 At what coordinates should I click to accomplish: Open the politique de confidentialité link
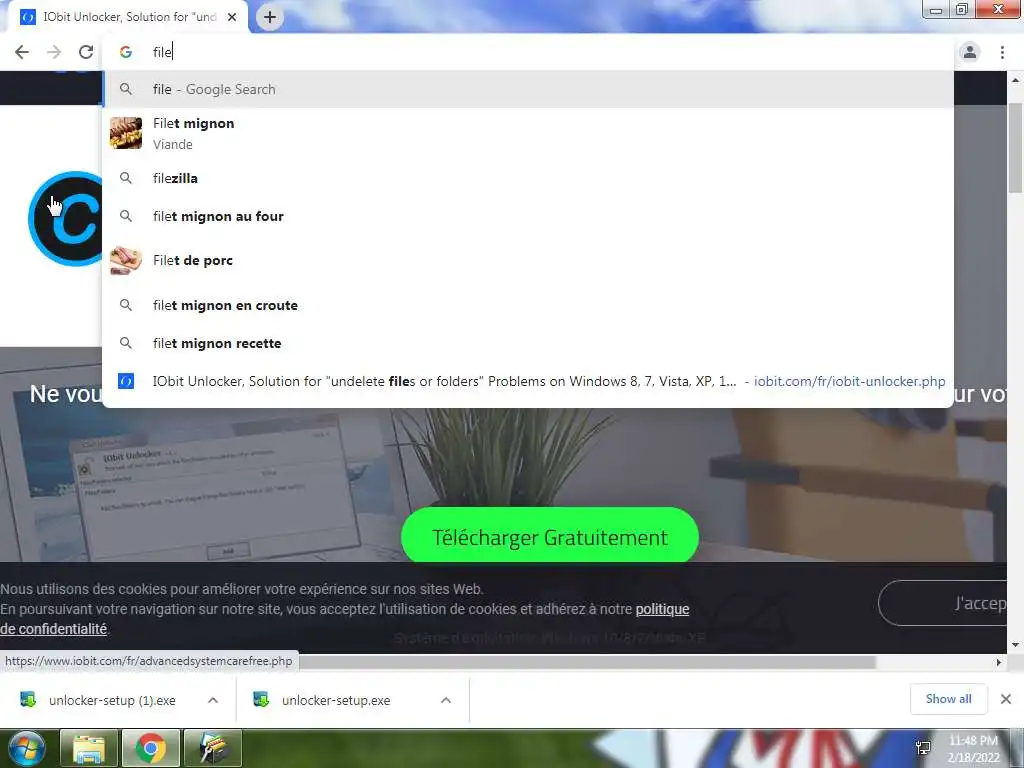pyautogui.click(x=662, y=609)
